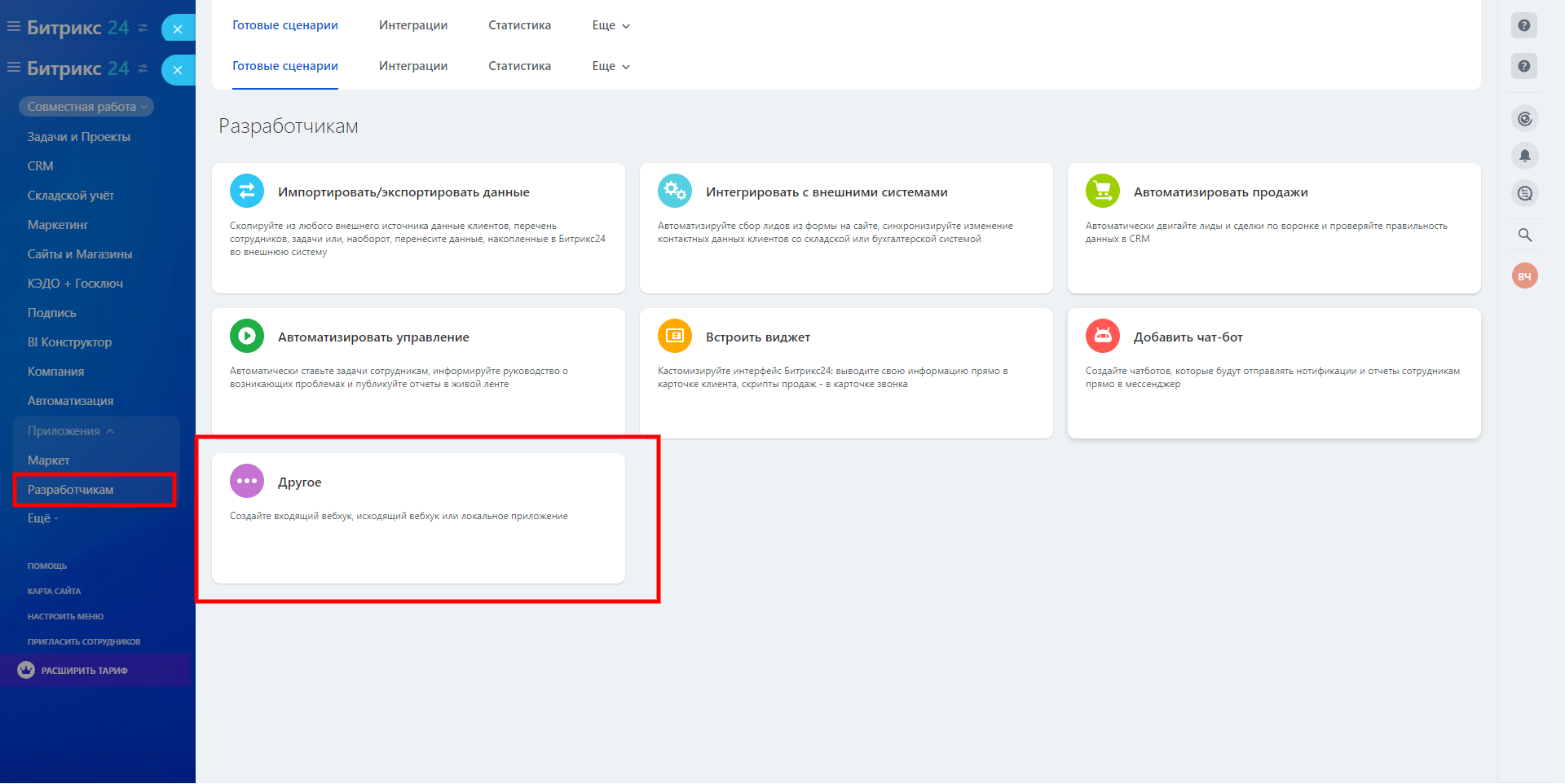Open the search magnifier in right rail
The height and width of the screenshot is (784, 1565).
(1525, 236)
